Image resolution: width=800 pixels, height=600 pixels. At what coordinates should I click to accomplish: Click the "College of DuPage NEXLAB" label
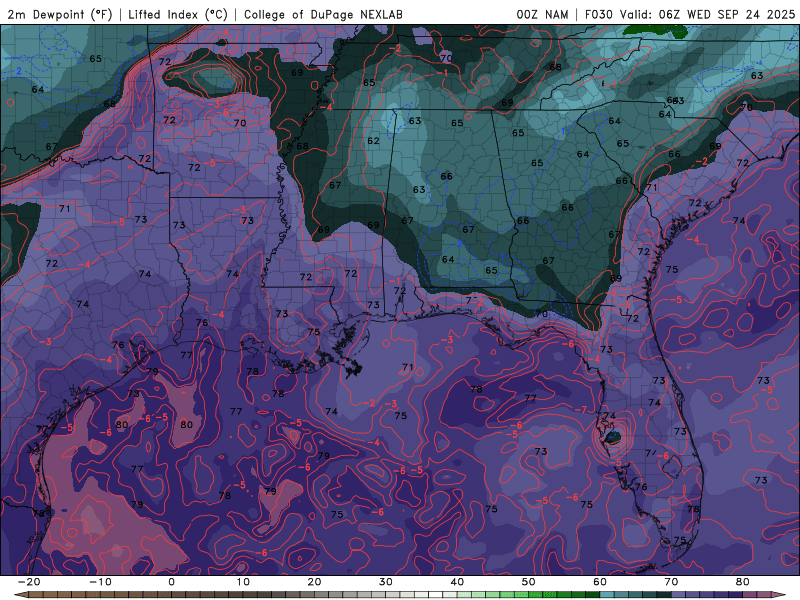(x=323, y=14)
